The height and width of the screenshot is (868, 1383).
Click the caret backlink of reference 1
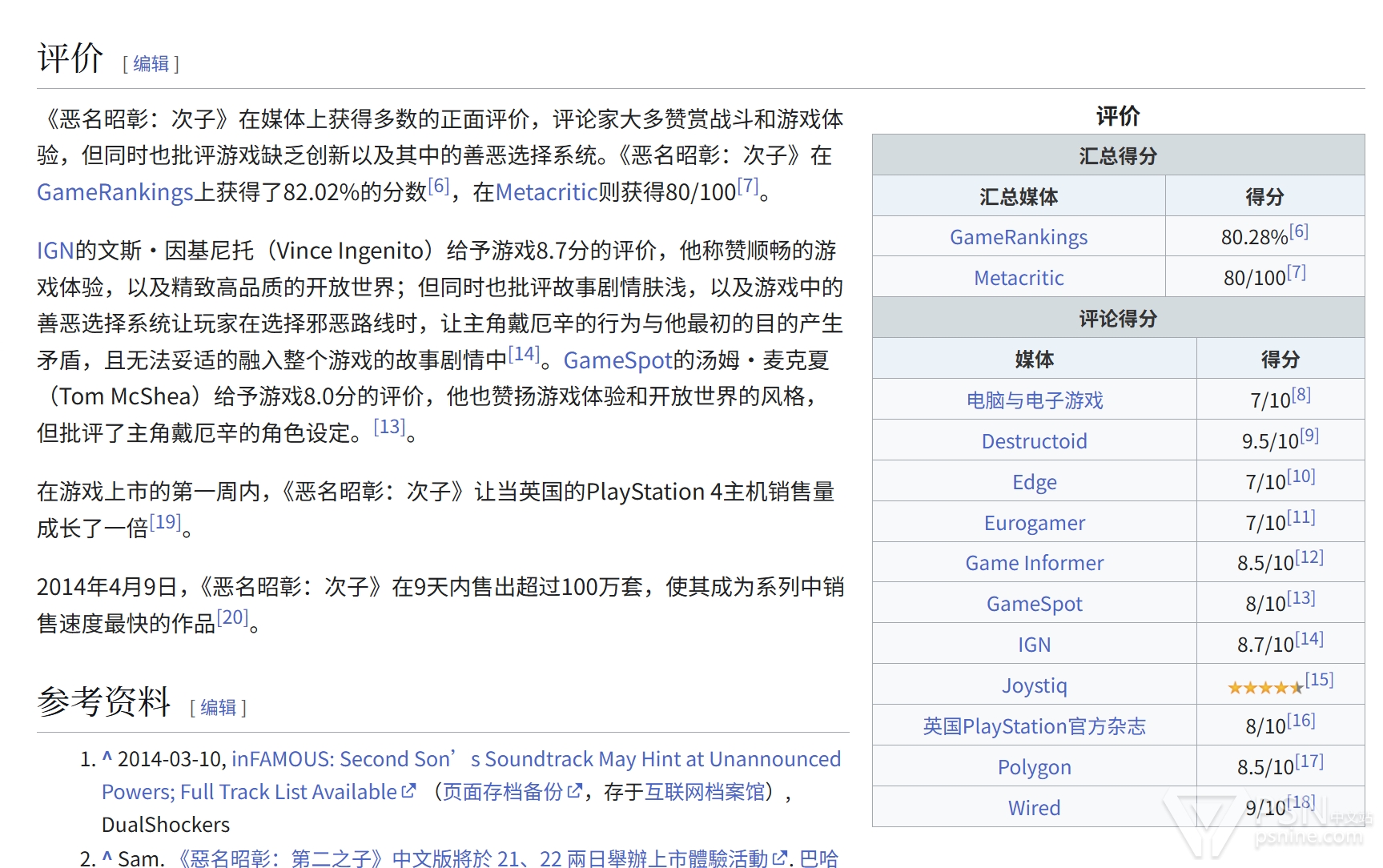tap(107, 758)
